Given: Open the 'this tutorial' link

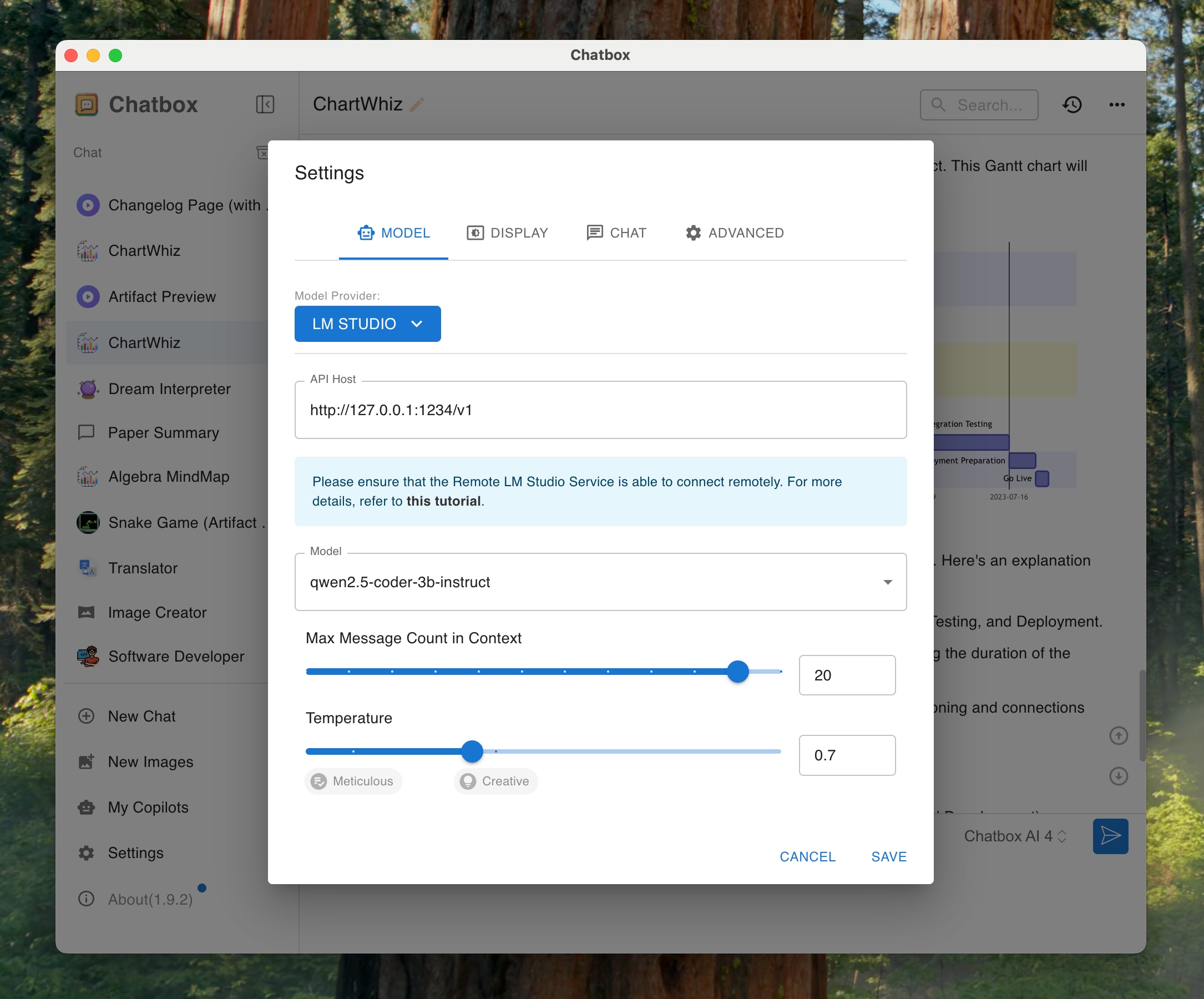Looking at the screenshot, I should 444,501.
